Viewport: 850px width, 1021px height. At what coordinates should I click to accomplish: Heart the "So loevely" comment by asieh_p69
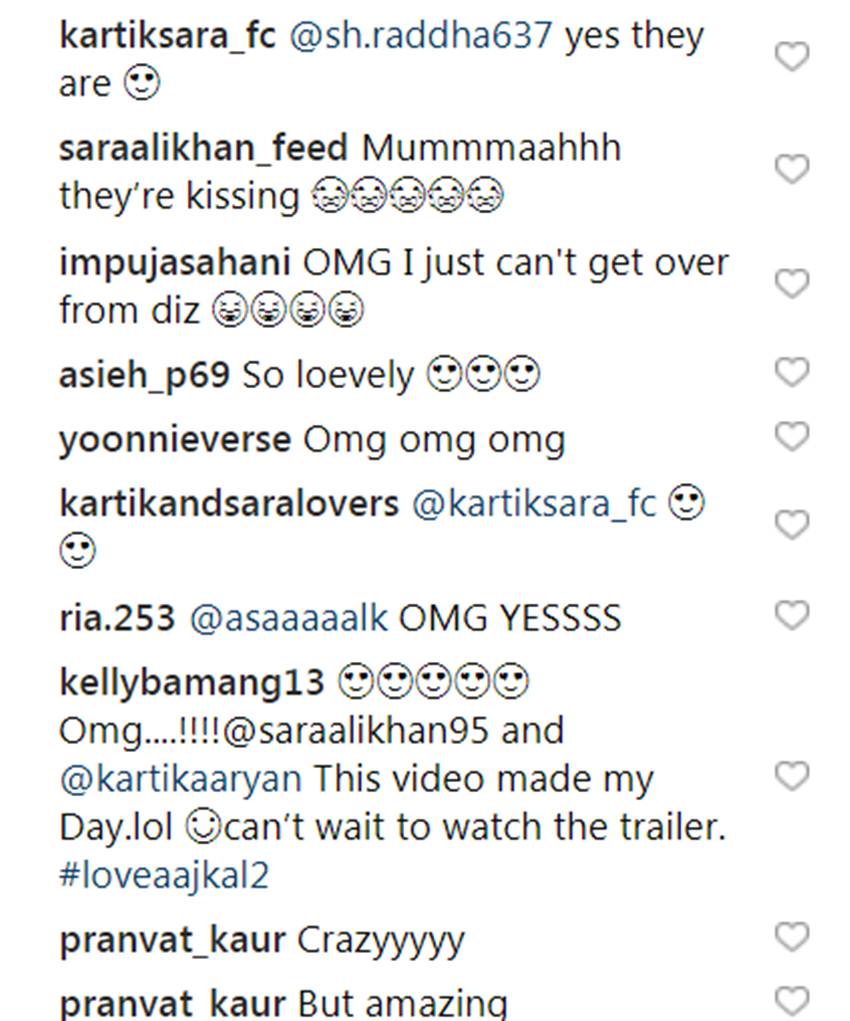[792, 373]
